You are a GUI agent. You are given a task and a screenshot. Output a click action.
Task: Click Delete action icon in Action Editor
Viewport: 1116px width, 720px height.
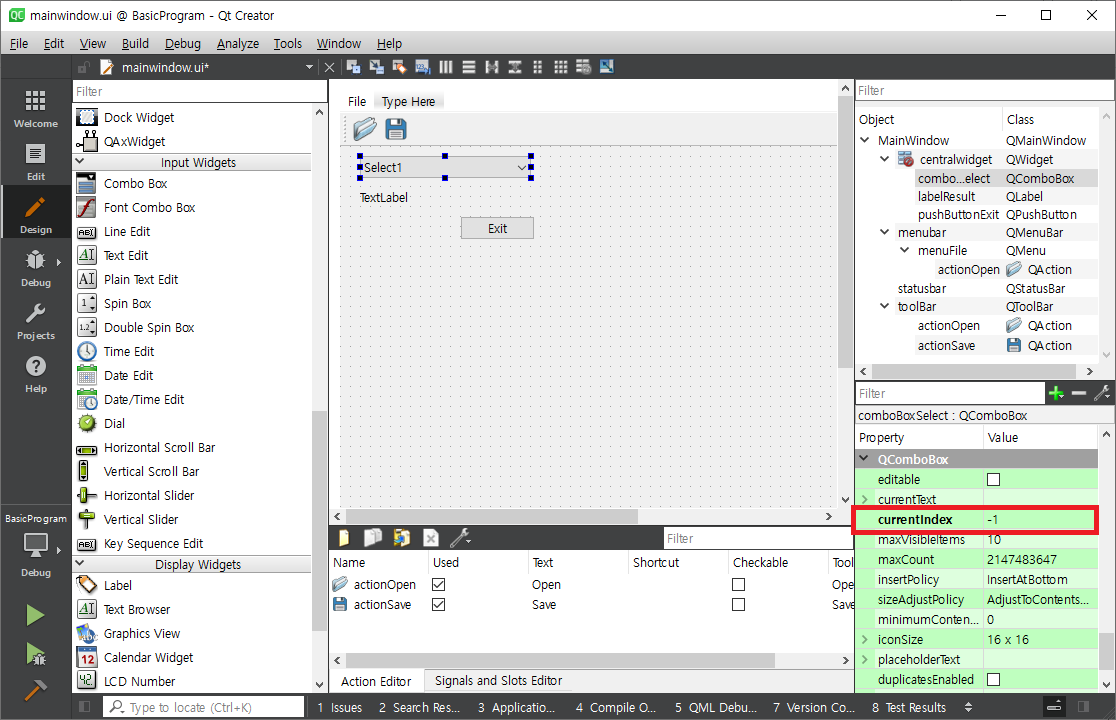[x=431, y=538]
